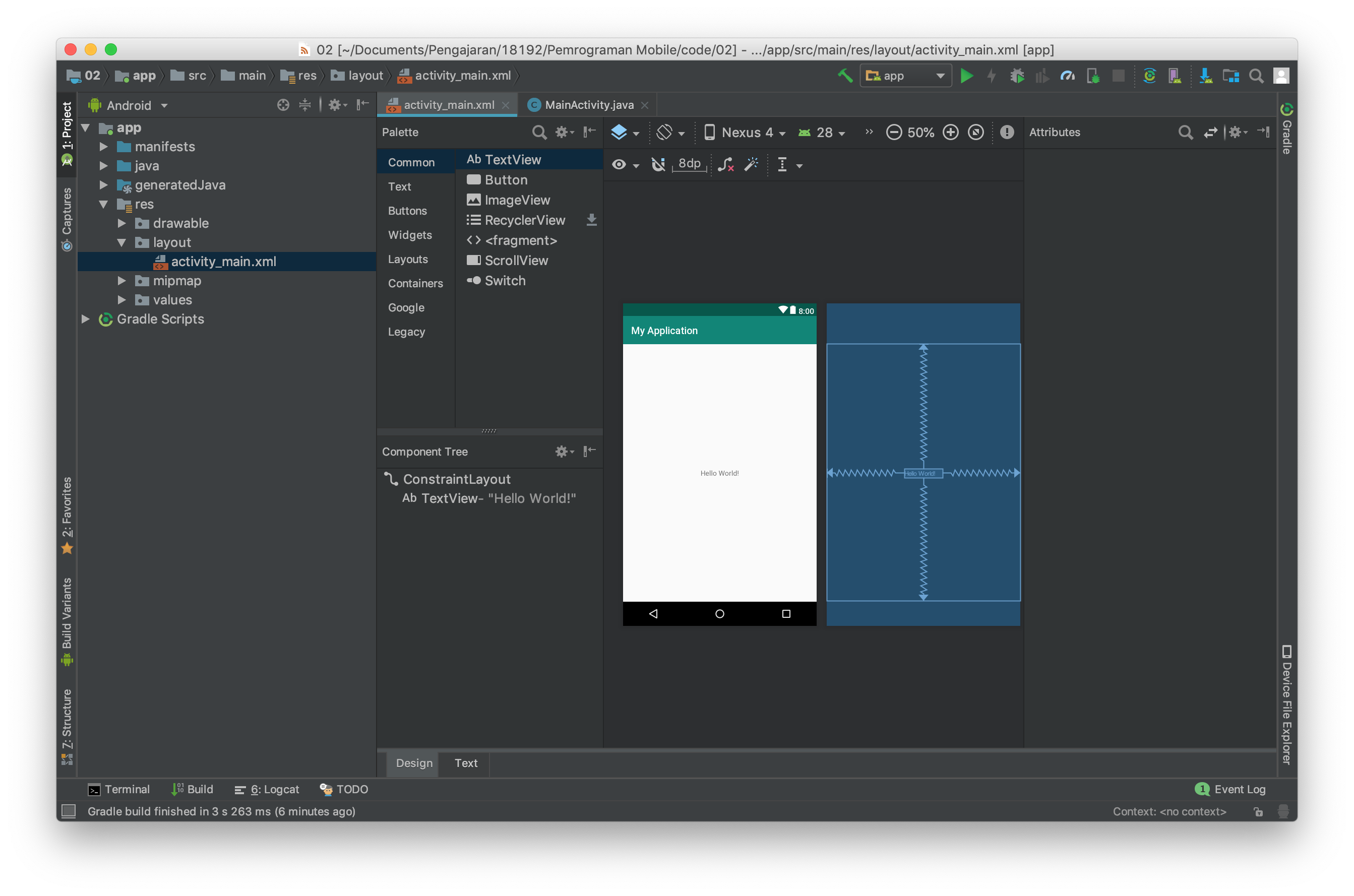1354x896 pixels.
Task: Toggle the Design view tab
Action: coord(413,762)
